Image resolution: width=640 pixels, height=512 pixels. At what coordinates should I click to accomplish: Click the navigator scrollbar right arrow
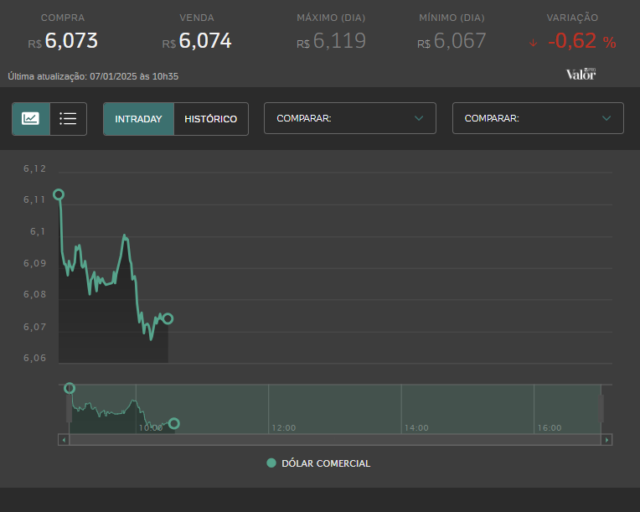[x=607, y=440]
